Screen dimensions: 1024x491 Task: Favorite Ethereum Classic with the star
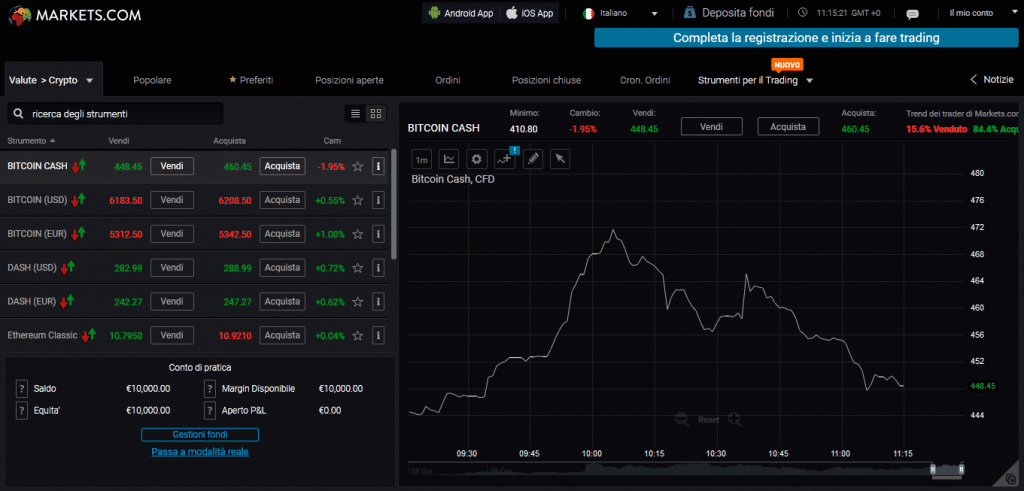[357, 336]
